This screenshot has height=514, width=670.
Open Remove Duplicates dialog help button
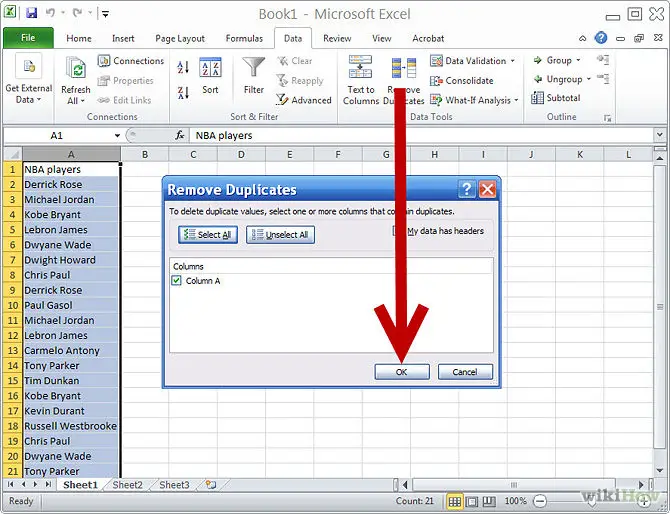click(x=467, y=189)
